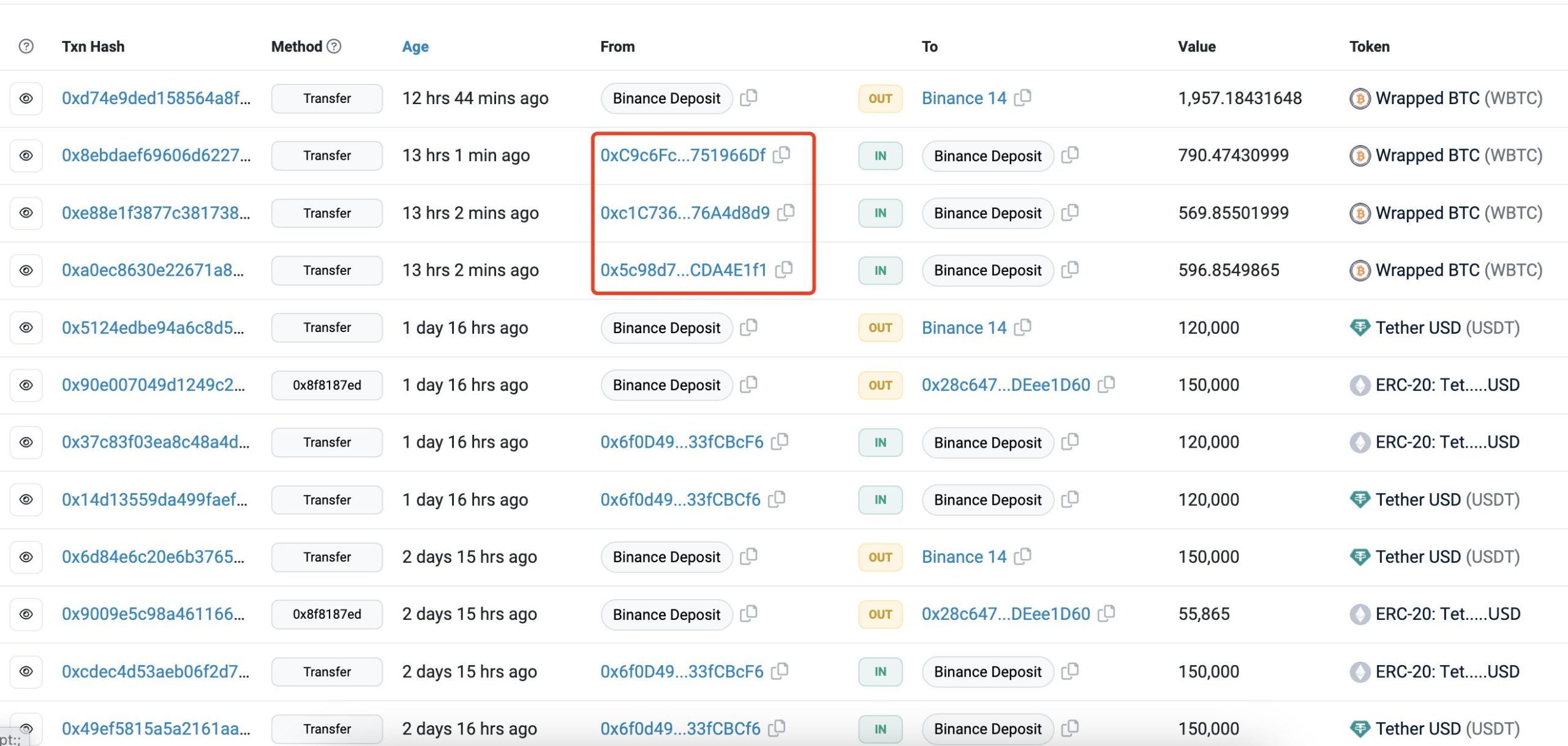Copy Binance Deposit address in 1,957.18431648 row

(748, 97)
